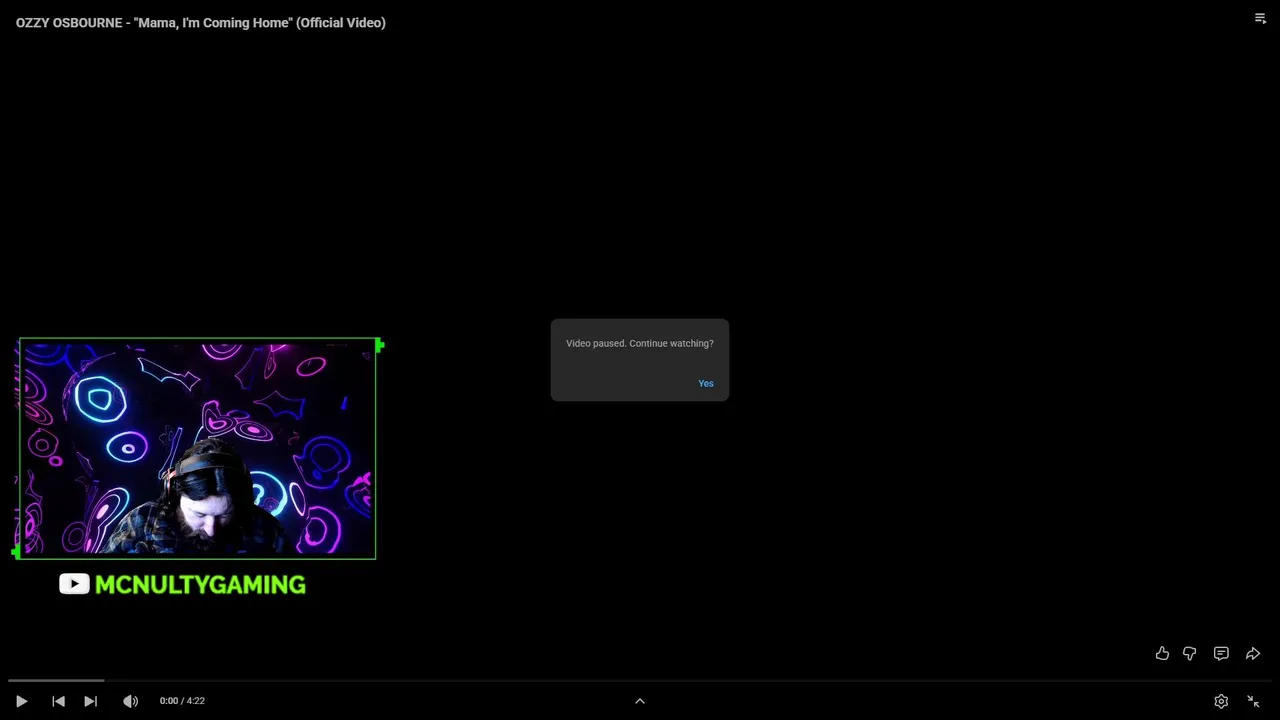Dislike the video with thumbs down
1280x720 pixels.
(1190, 653)
